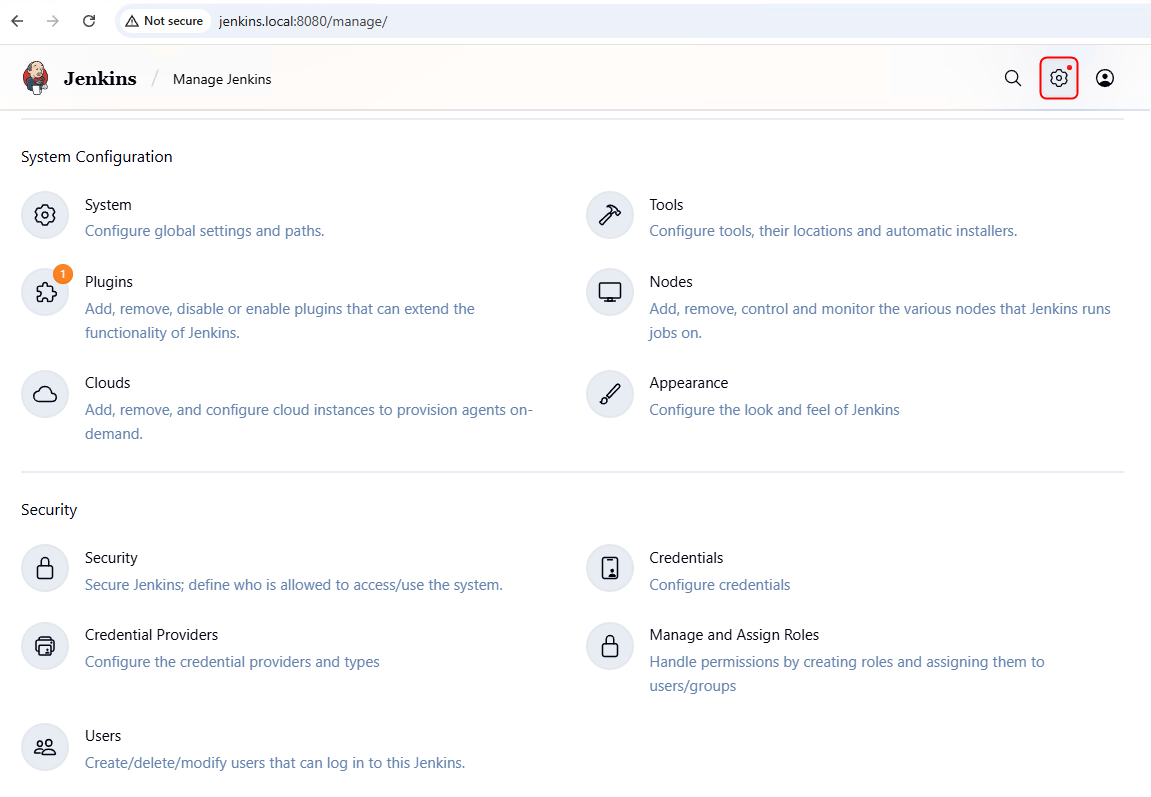Click the Clouds cloud icon
Viewport: 1151px width, 797px height.
[x=45, y=393]
